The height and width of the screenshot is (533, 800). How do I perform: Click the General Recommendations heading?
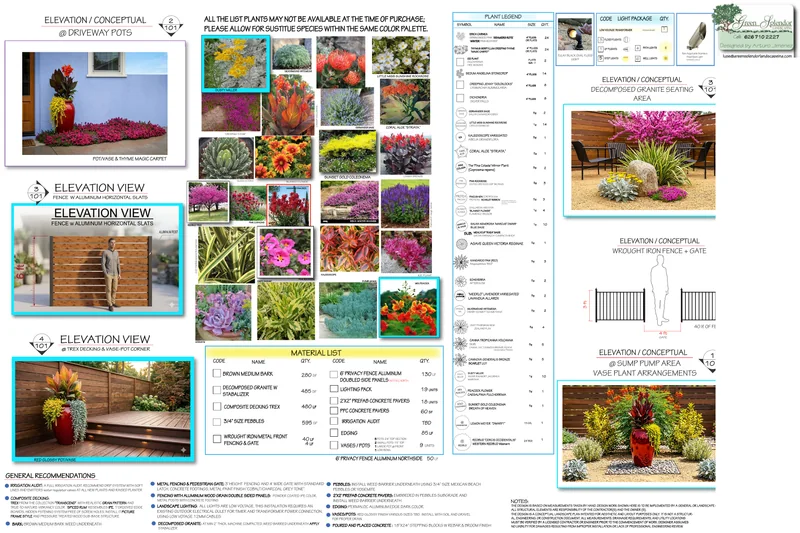click(50, 475)
